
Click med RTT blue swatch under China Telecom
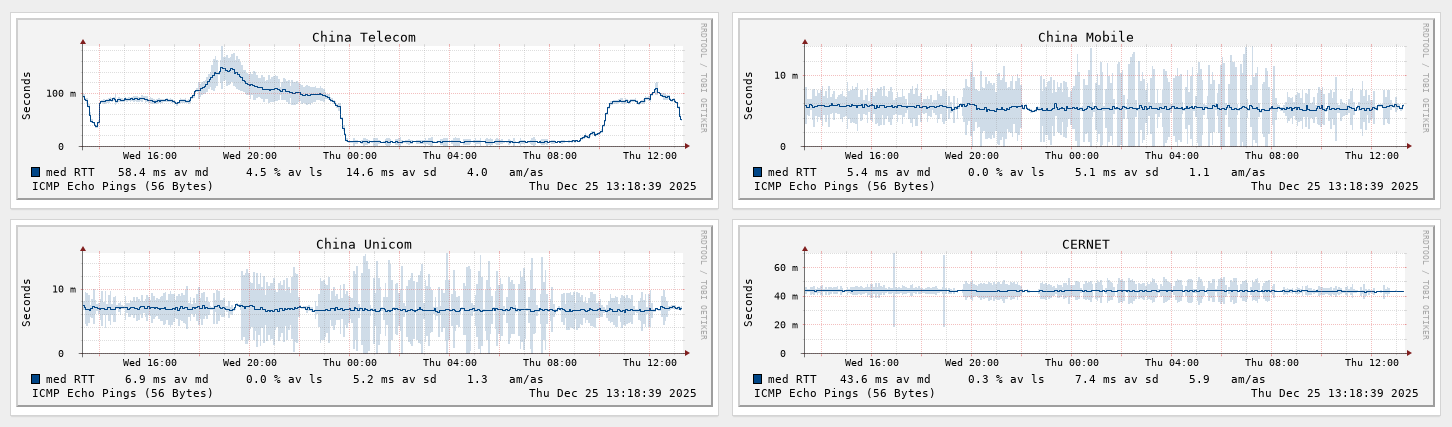pyautogui.click(x=36, y=172)
